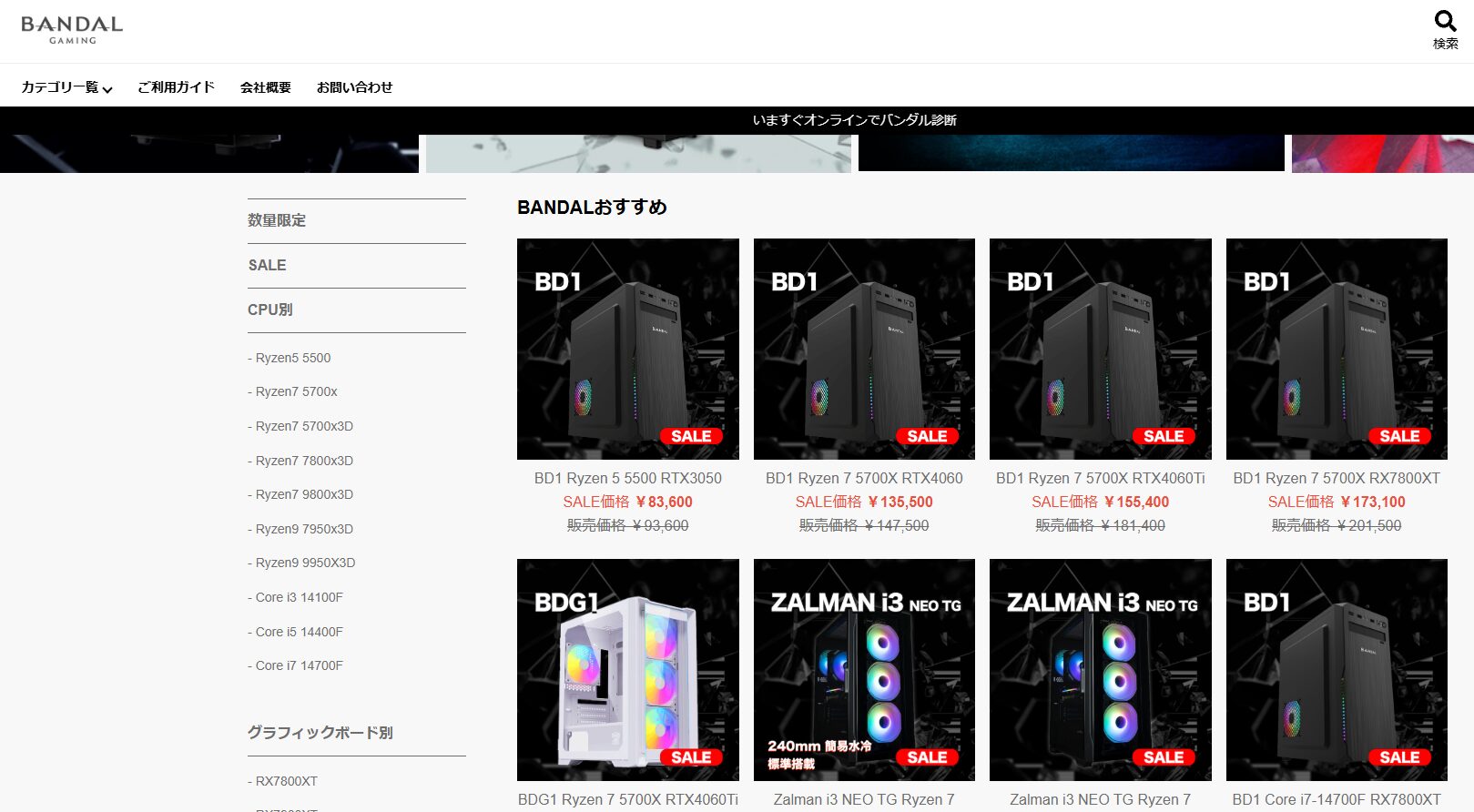Open the white BDG1 case product image
Image resolution: width=1474 pixels, height=812 pixels.
(628, 670)
